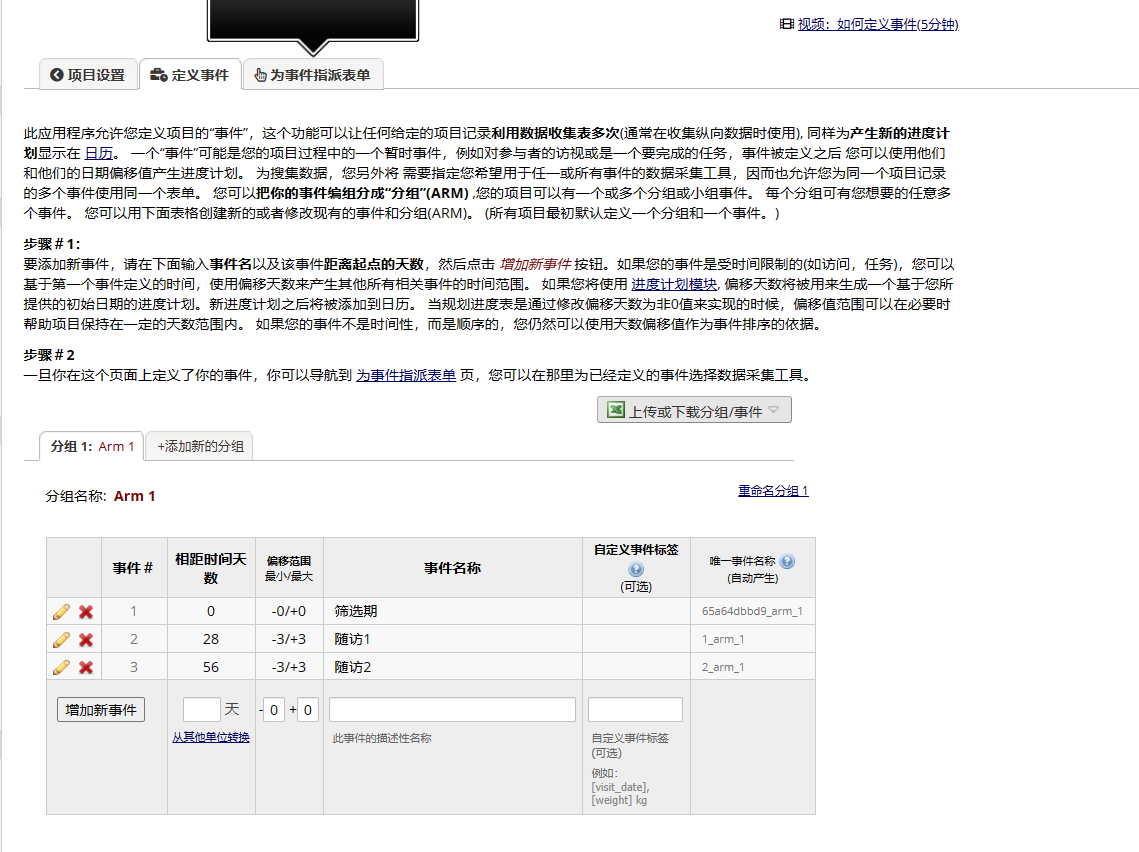Click the red X to delete 随访1
This screenshot has height=852, width=1139.
[84, 639]
